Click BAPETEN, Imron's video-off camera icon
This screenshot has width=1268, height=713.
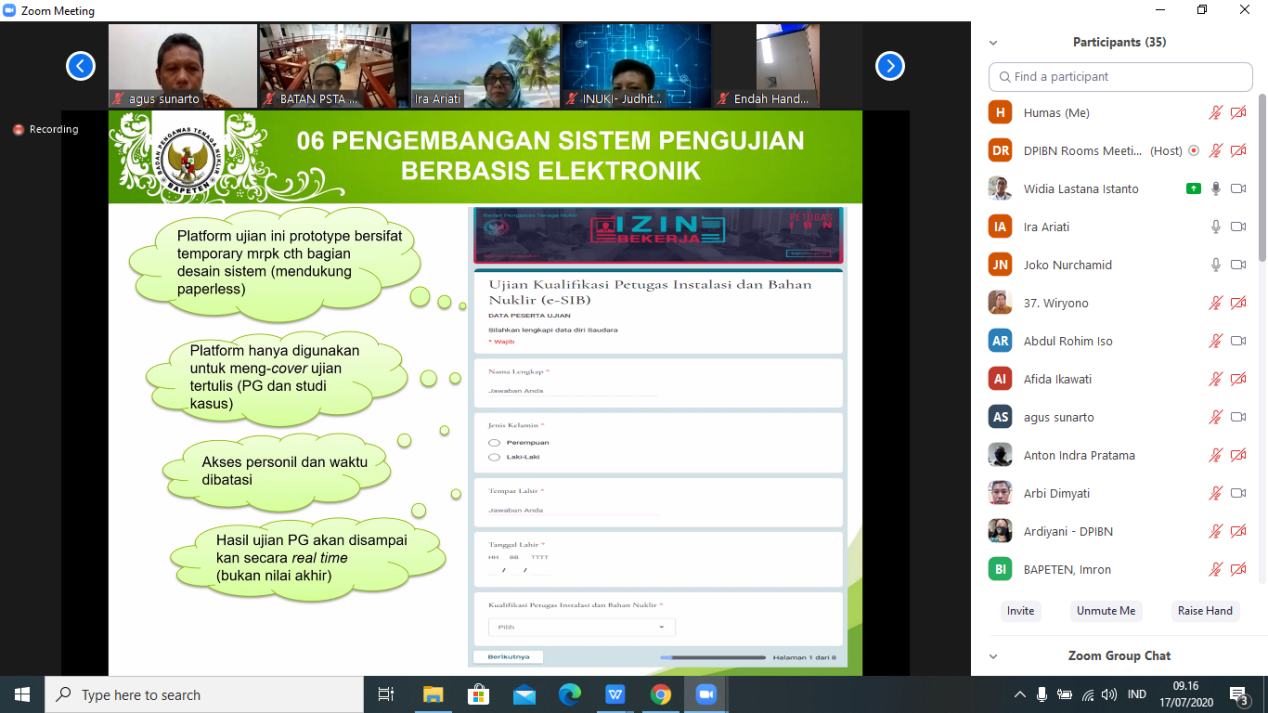[1238, 569]
